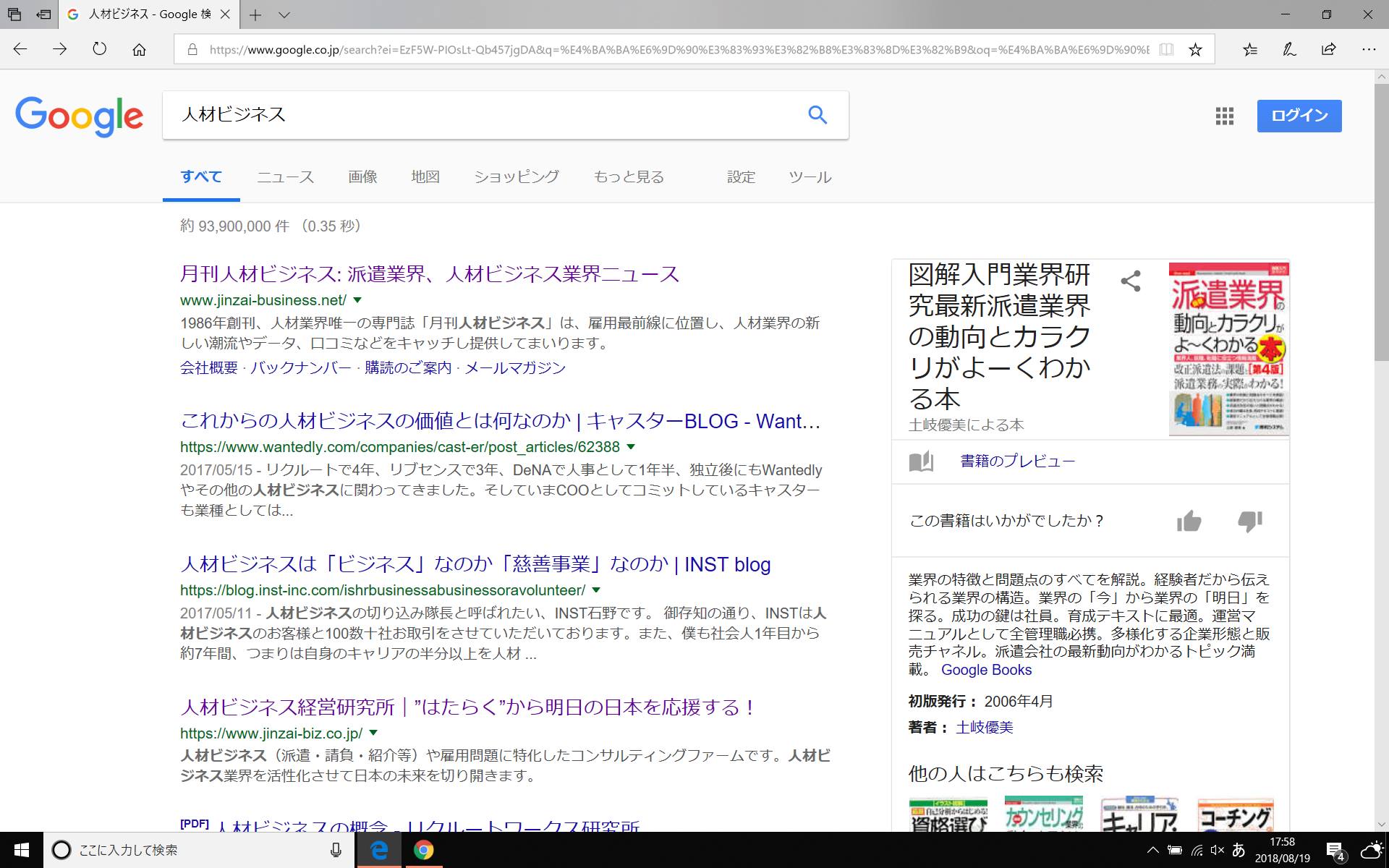This screenshot has width=1389, height=868.
Task: Switch to the ニュース tab
Action: point(286,177)
